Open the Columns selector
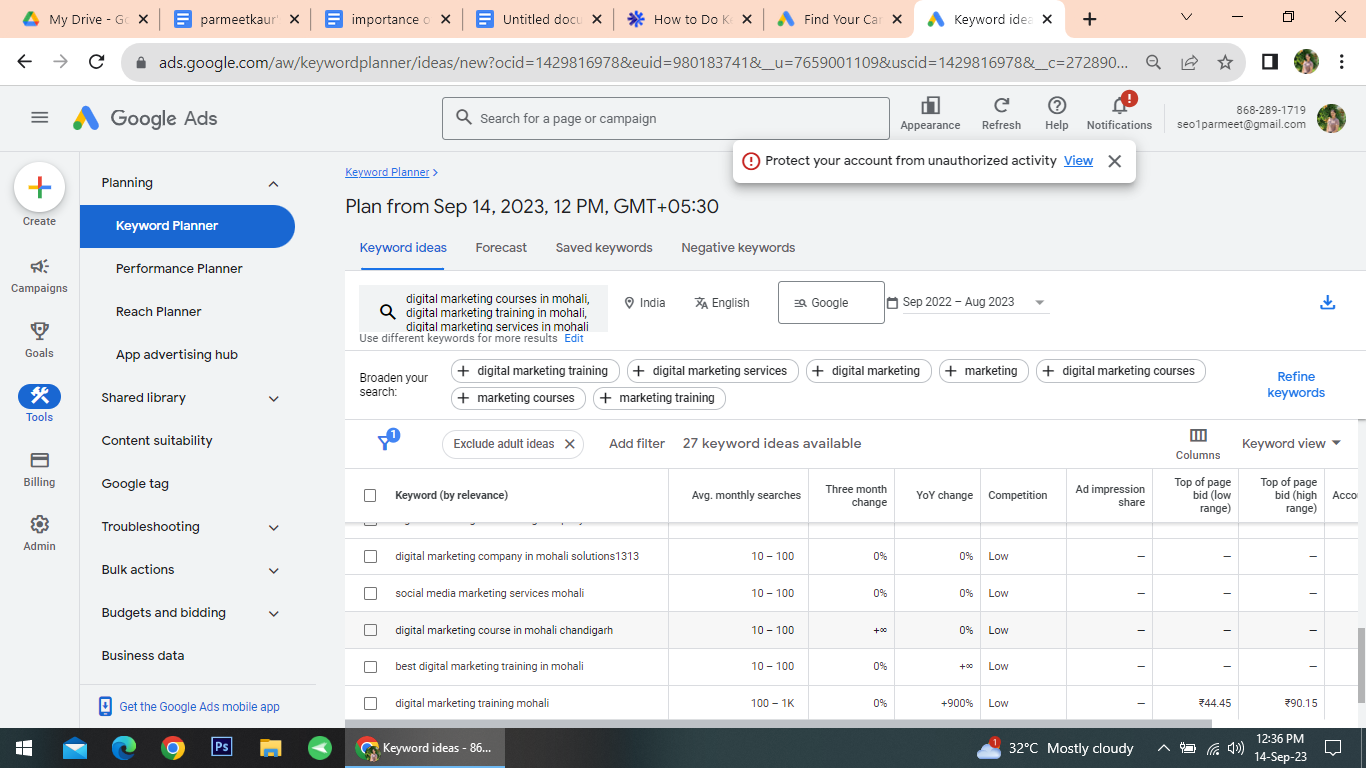The height and width of the screenshot is (768, 1366). 1198,443
